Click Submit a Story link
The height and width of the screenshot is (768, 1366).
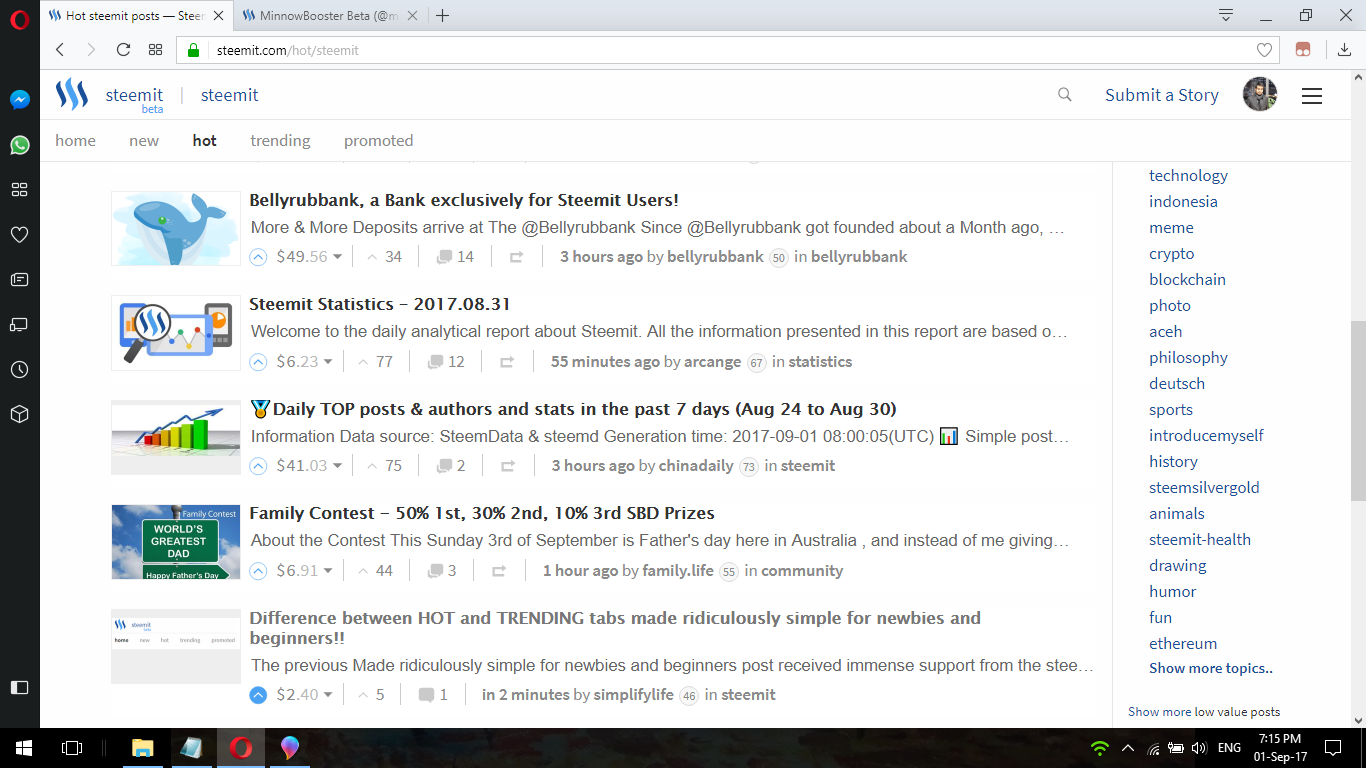1162,95
